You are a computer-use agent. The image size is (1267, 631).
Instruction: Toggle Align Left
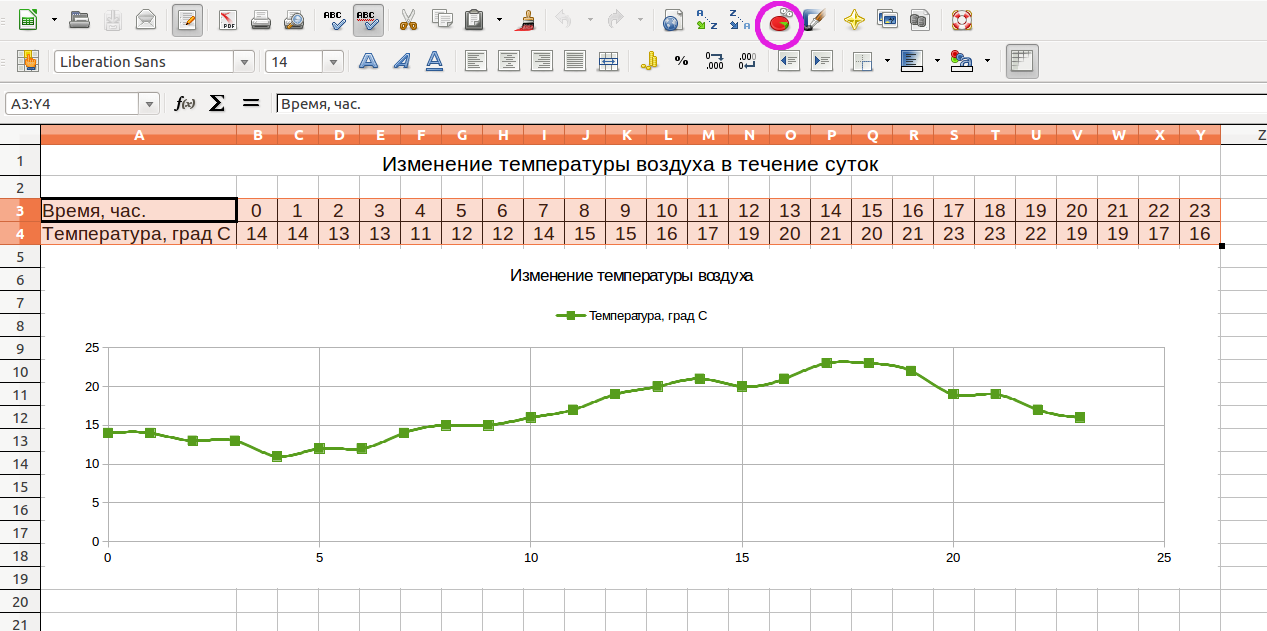click(475, 61)
